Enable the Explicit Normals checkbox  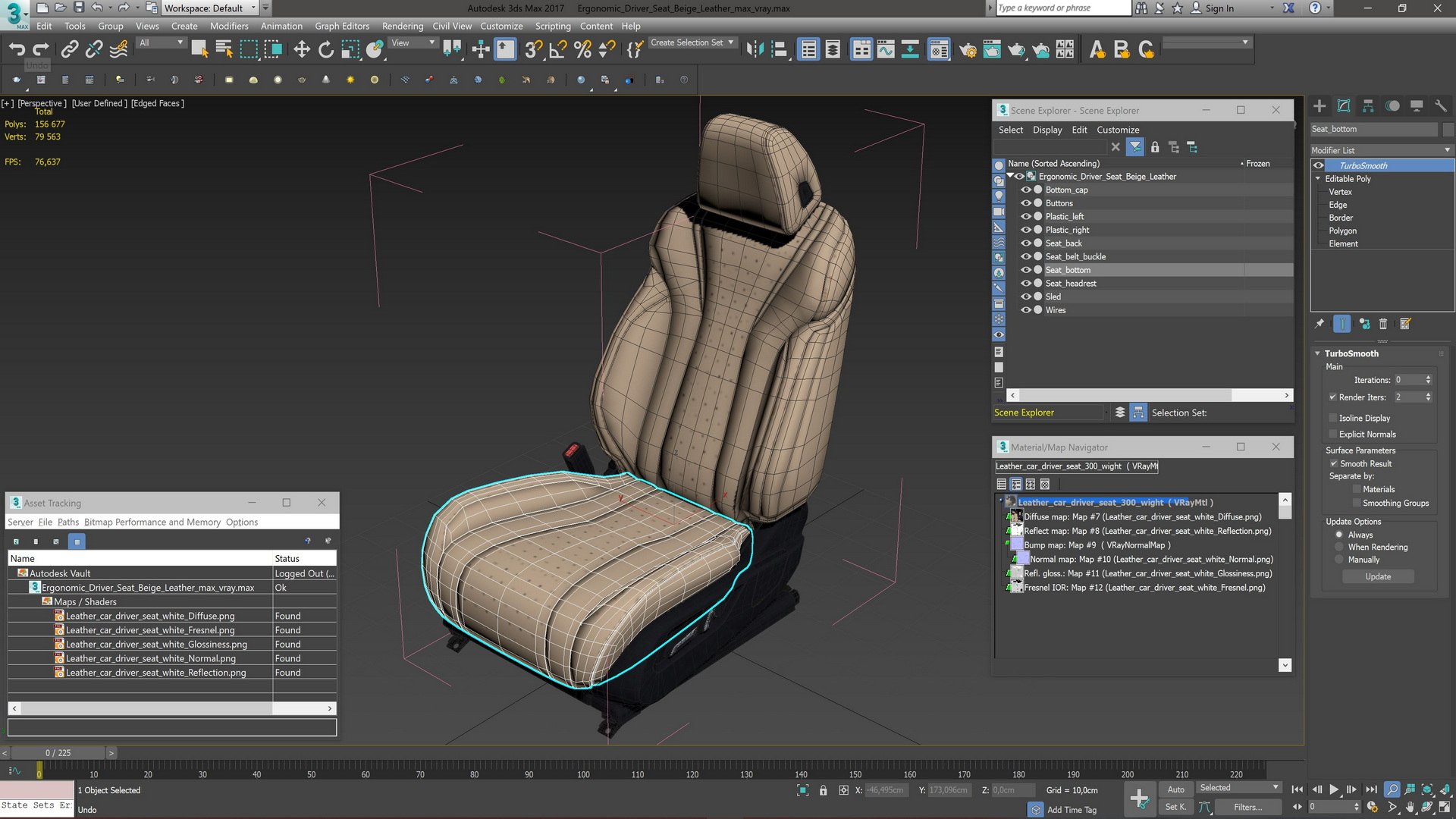(1332, 435)
